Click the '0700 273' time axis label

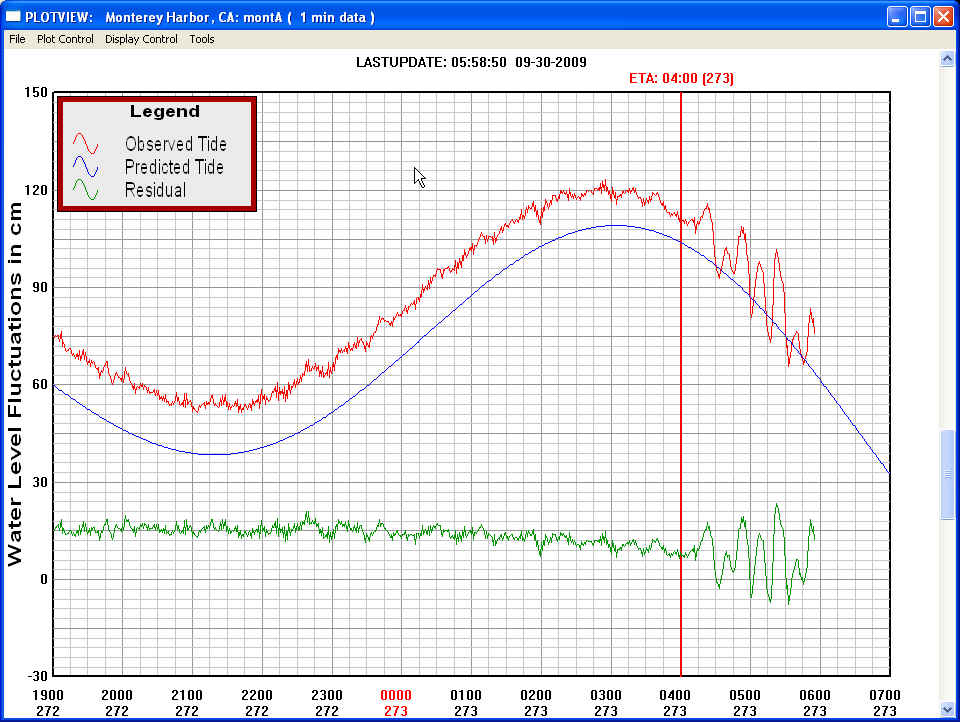885,703
